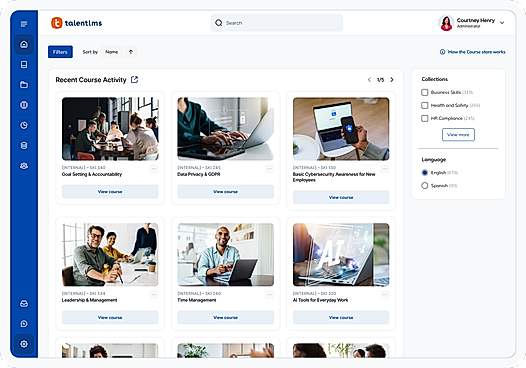
Task: Open Recent Course Activity external link icon
Action: pyautogui.click(x=135, y=80)
